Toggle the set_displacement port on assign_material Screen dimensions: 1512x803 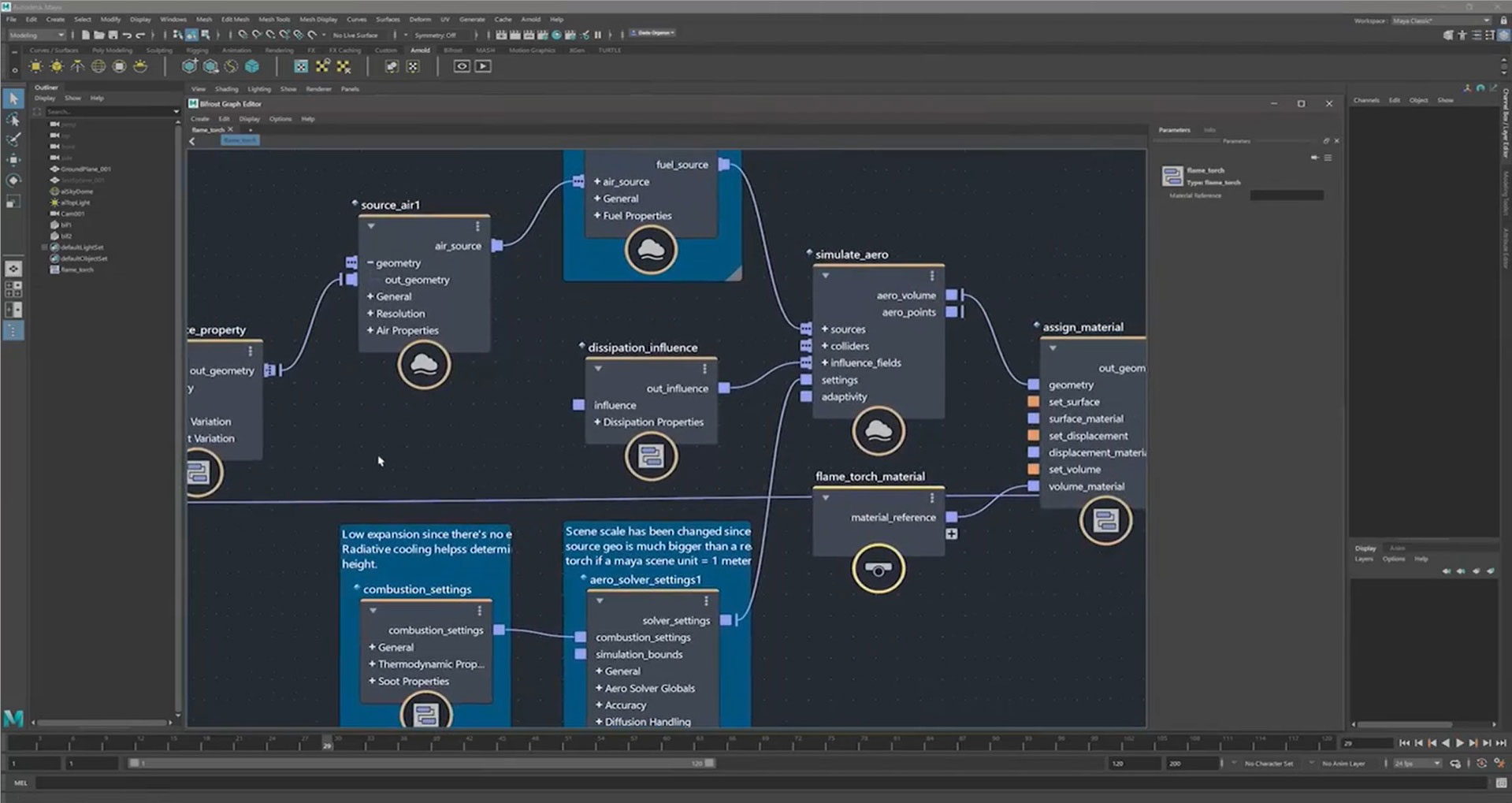1033,436
